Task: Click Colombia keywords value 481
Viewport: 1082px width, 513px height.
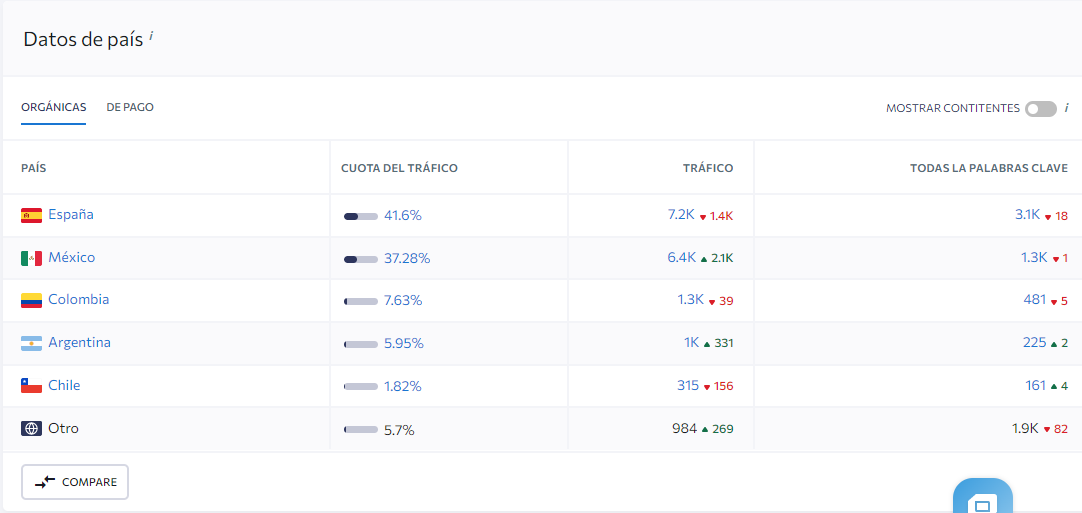Action: point(1034,300)
